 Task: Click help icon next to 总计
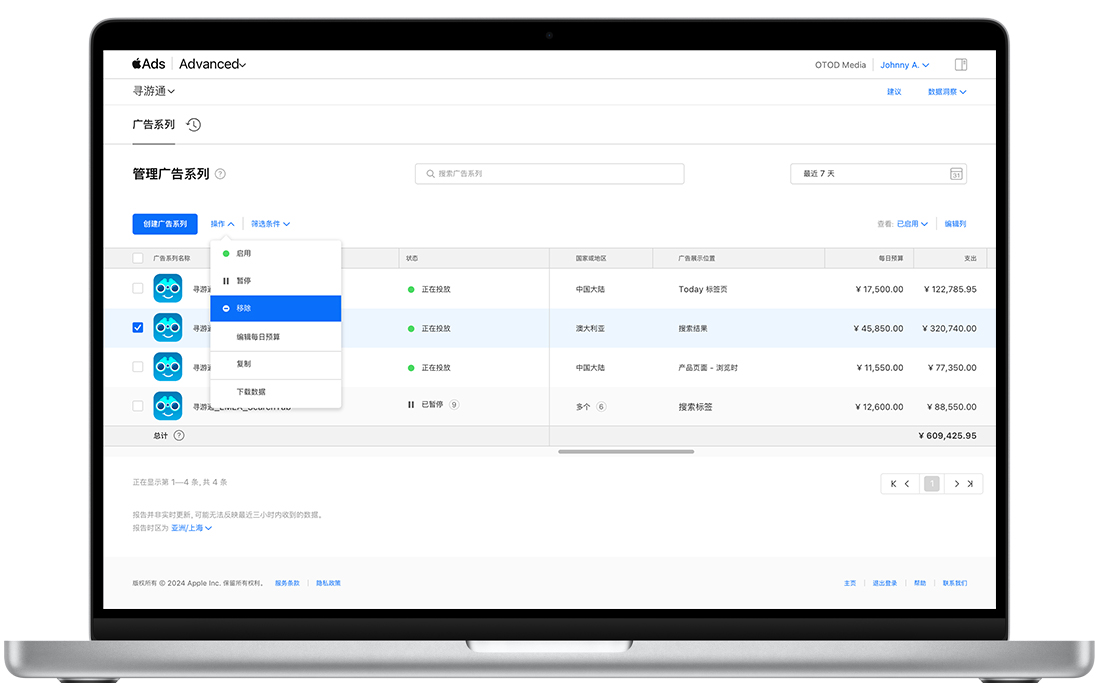[179, 436]
